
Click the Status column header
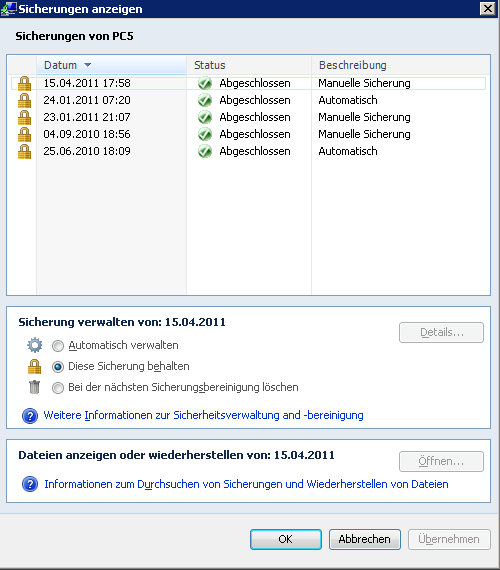pos(249,65)
